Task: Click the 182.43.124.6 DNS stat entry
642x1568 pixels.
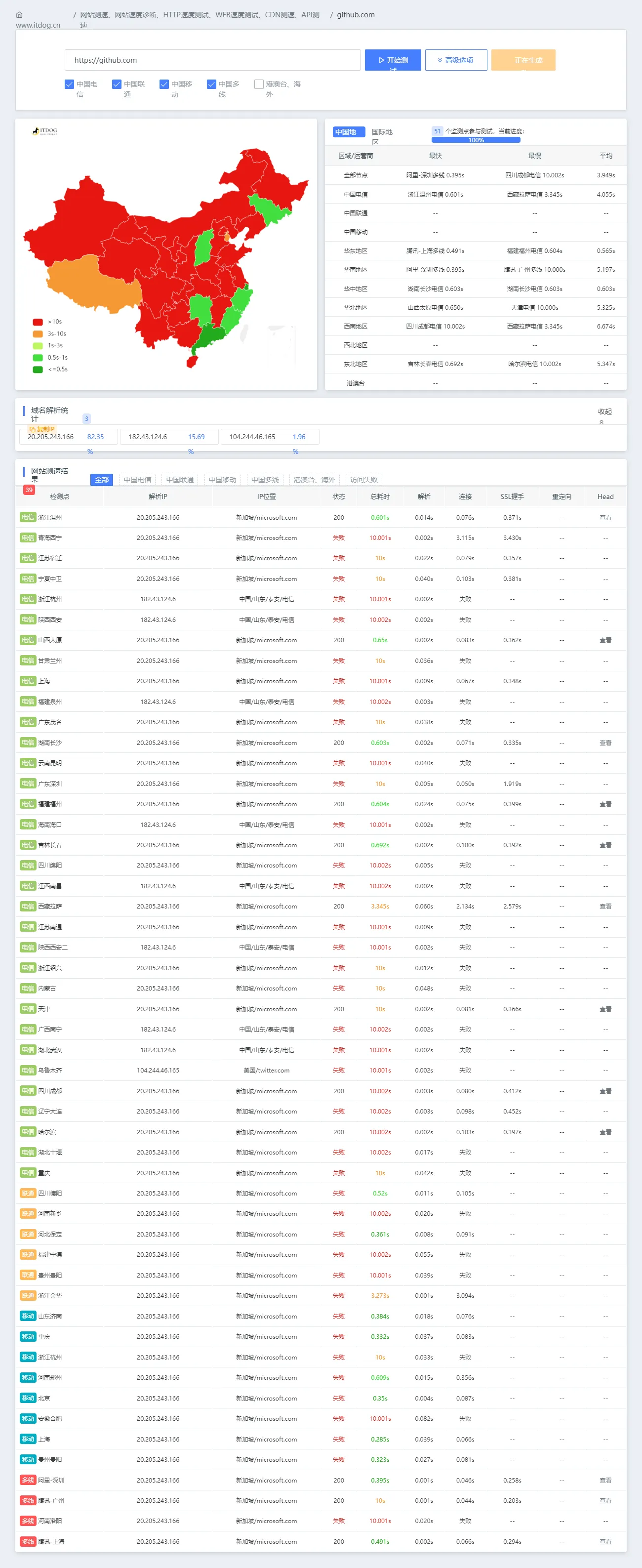Action: 169,437
